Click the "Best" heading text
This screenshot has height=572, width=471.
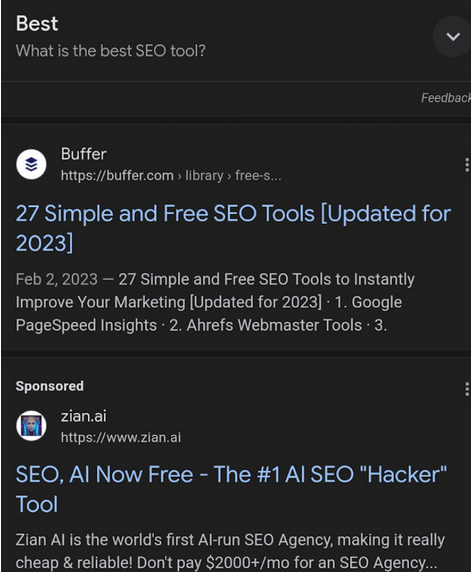37,24
